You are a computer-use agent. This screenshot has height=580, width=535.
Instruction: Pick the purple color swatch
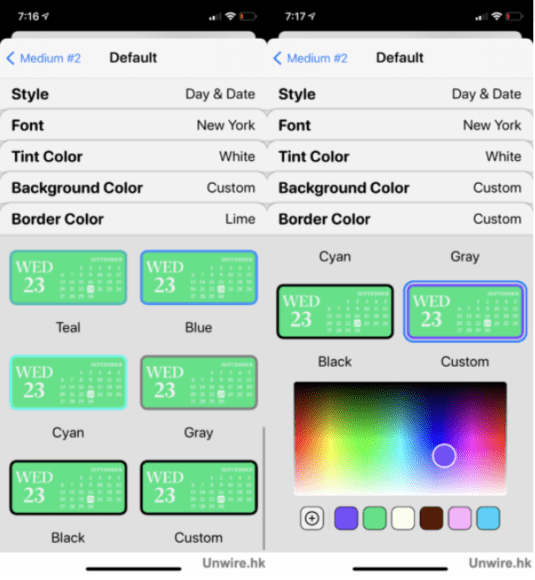coord(346,518)
